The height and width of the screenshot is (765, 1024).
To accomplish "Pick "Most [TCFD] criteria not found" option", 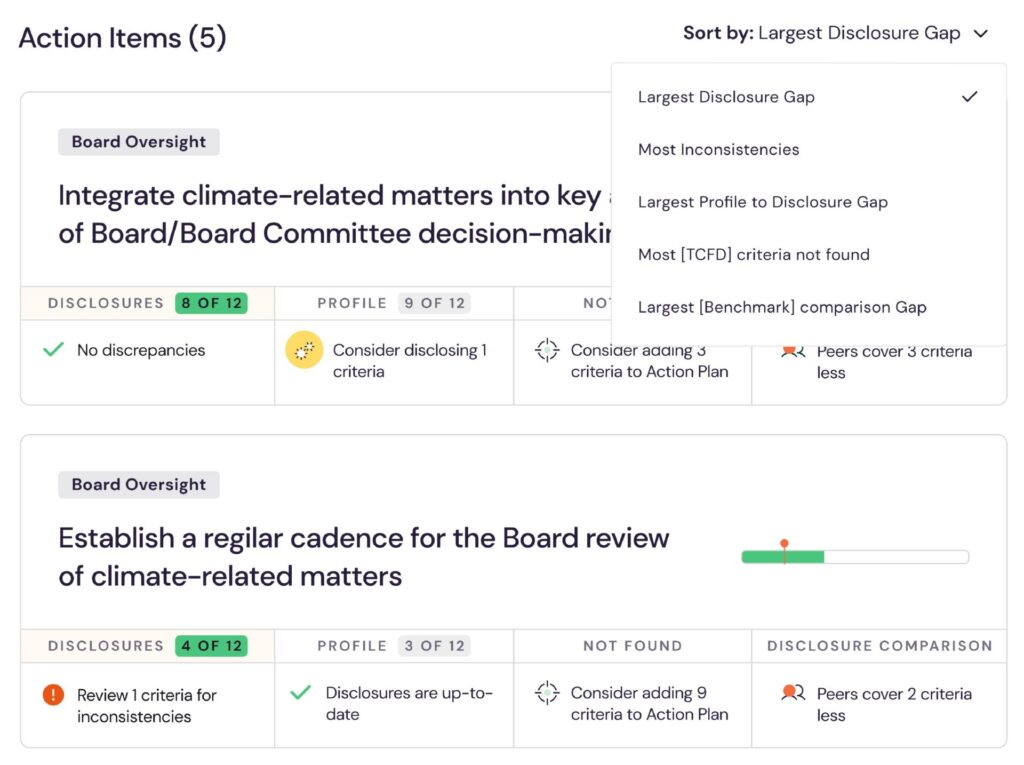I will pos(754,254).
